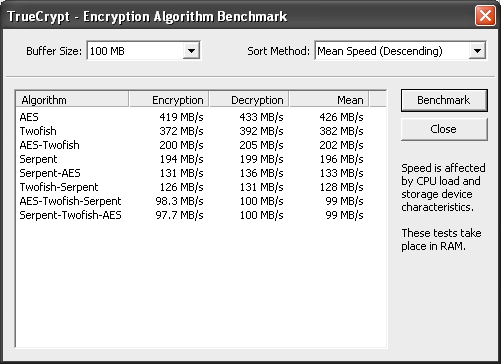501x364 pixels.
Task: Click the 100 MB buffer size field
Action: pyautogui.click(x=144, y=51)
